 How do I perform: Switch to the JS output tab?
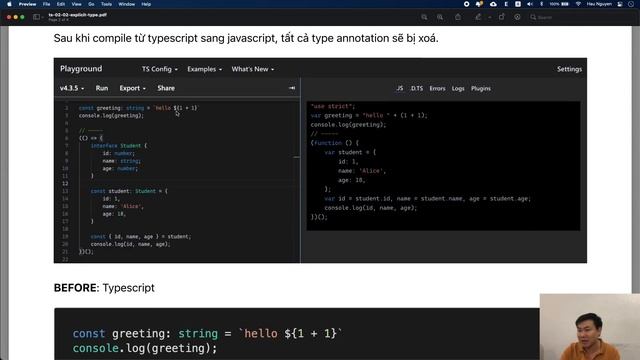tap(400, 88)
